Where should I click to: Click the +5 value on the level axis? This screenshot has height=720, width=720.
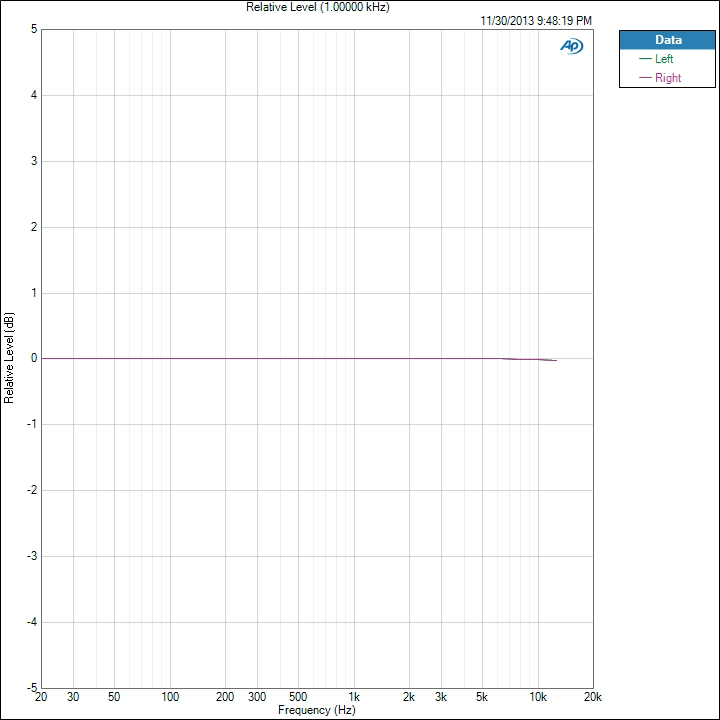[x=34, y=29]
